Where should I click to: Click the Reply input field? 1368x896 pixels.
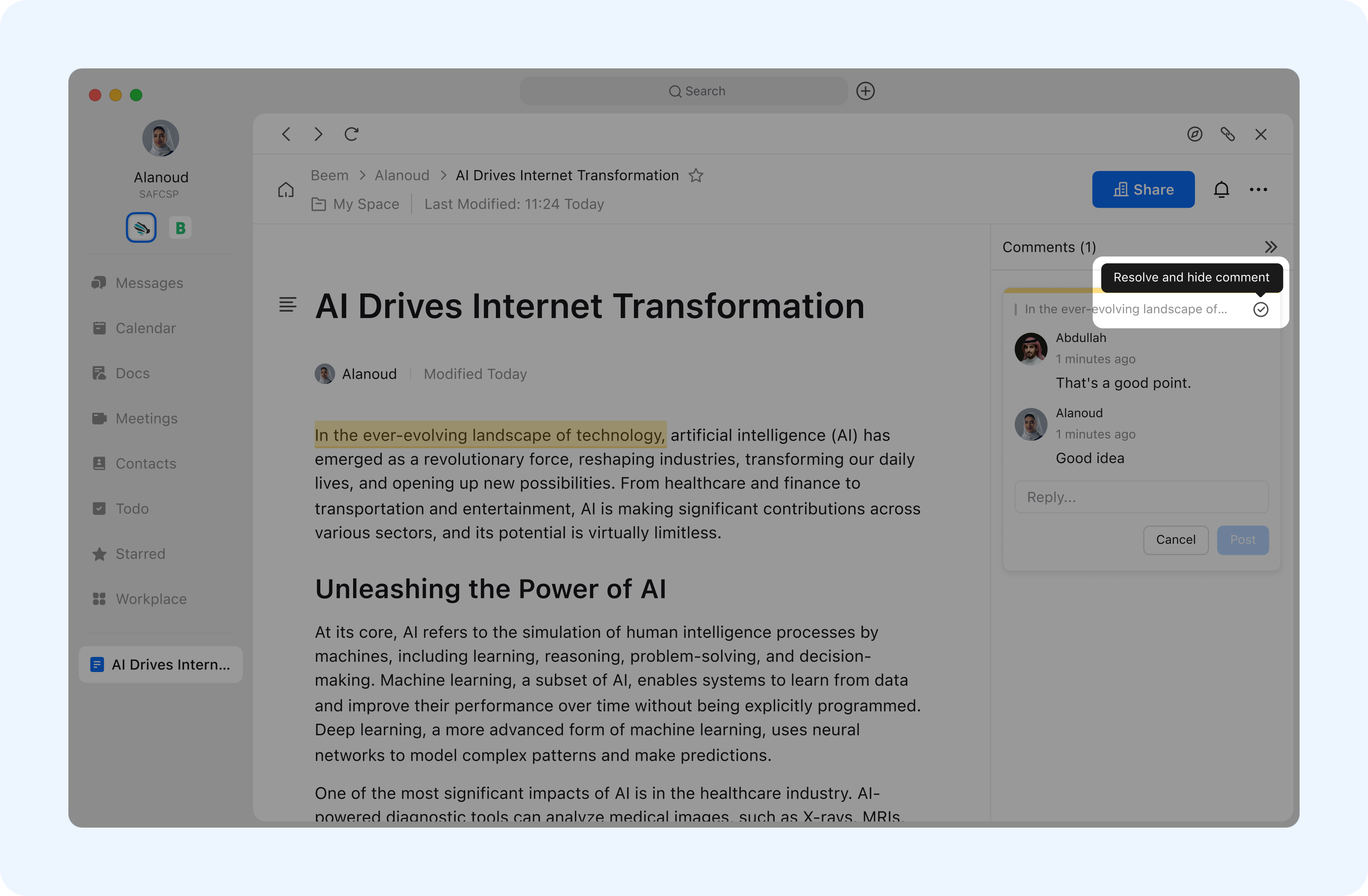tap(1141, 497)
